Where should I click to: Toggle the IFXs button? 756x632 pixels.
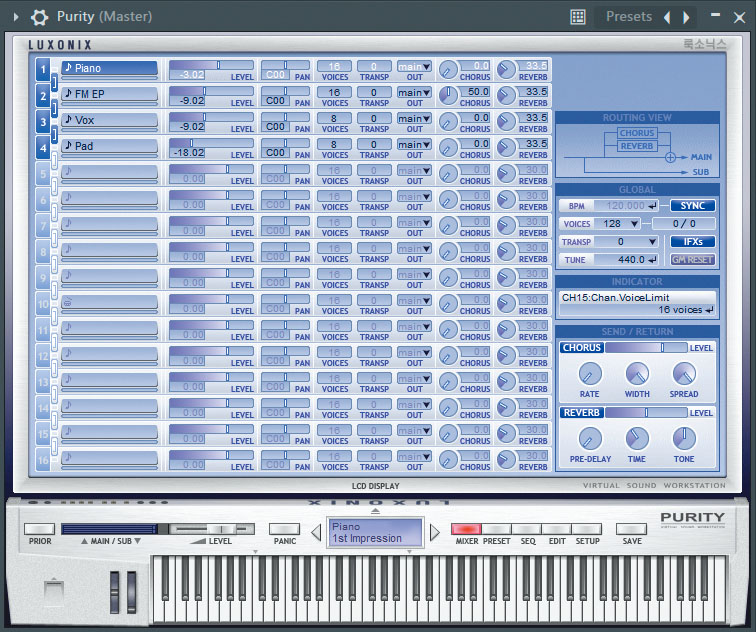693,242
